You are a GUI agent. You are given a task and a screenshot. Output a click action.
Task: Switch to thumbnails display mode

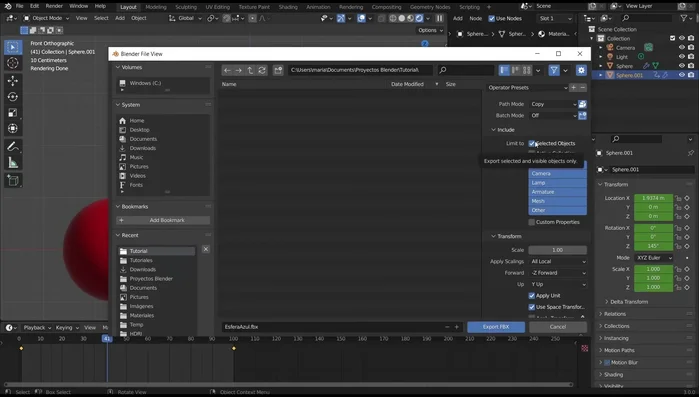coord(527,70)
